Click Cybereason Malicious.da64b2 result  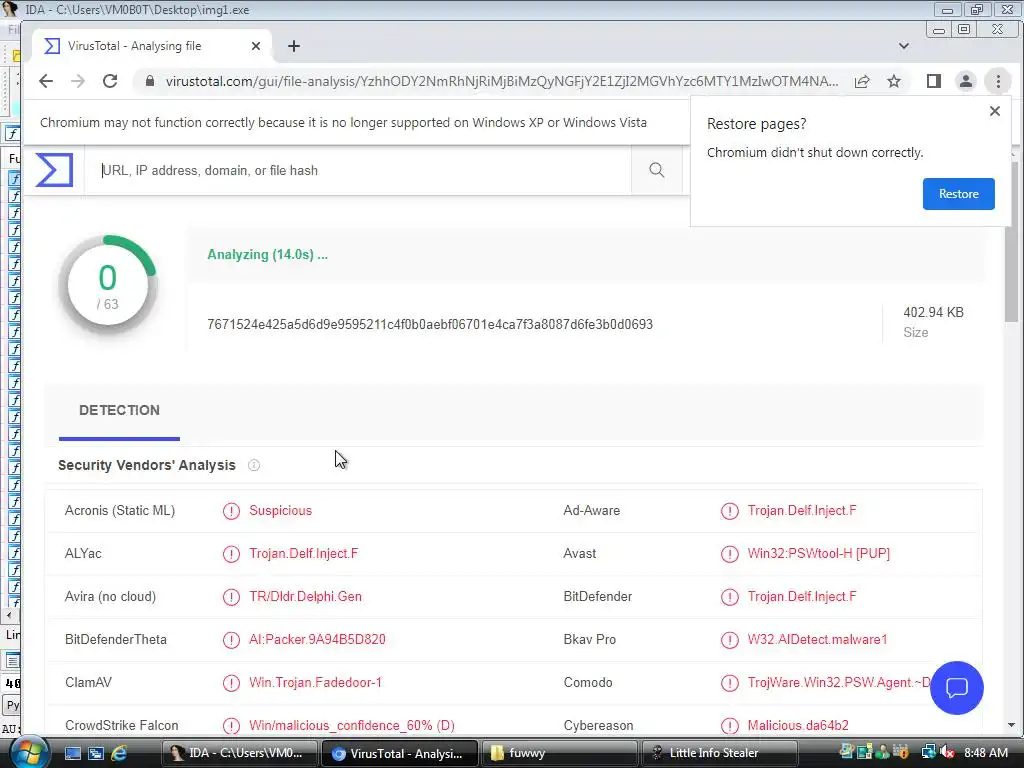pos(798,726)
